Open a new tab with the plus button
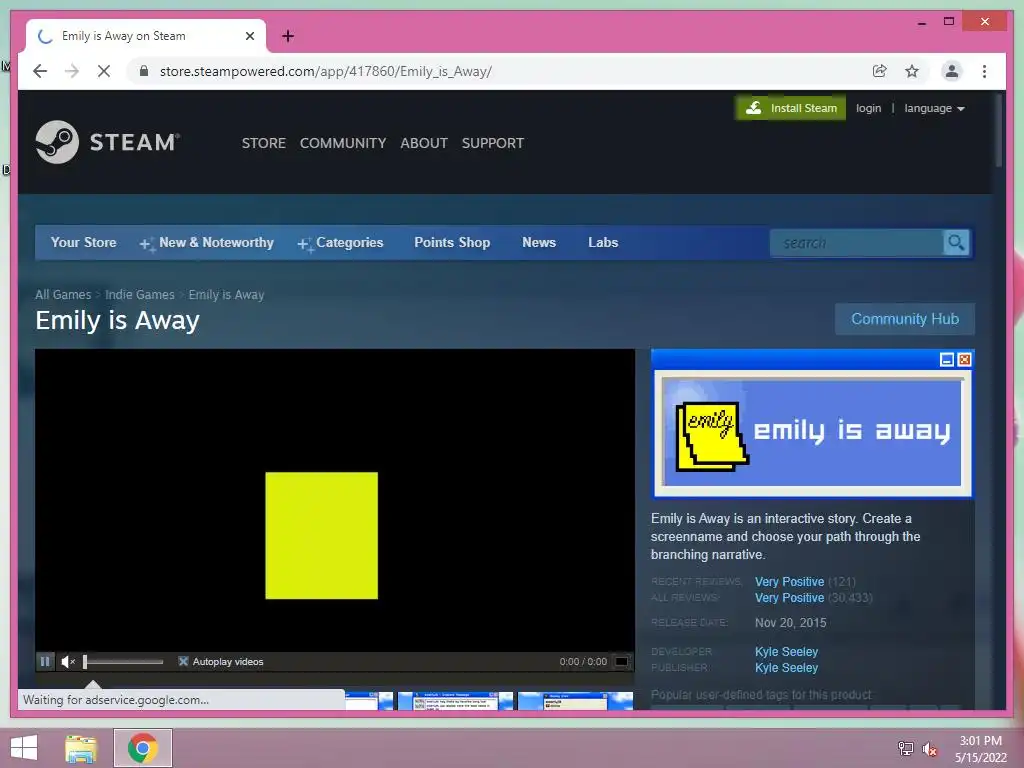The image size is (1024, 768). tap(288, 36)
